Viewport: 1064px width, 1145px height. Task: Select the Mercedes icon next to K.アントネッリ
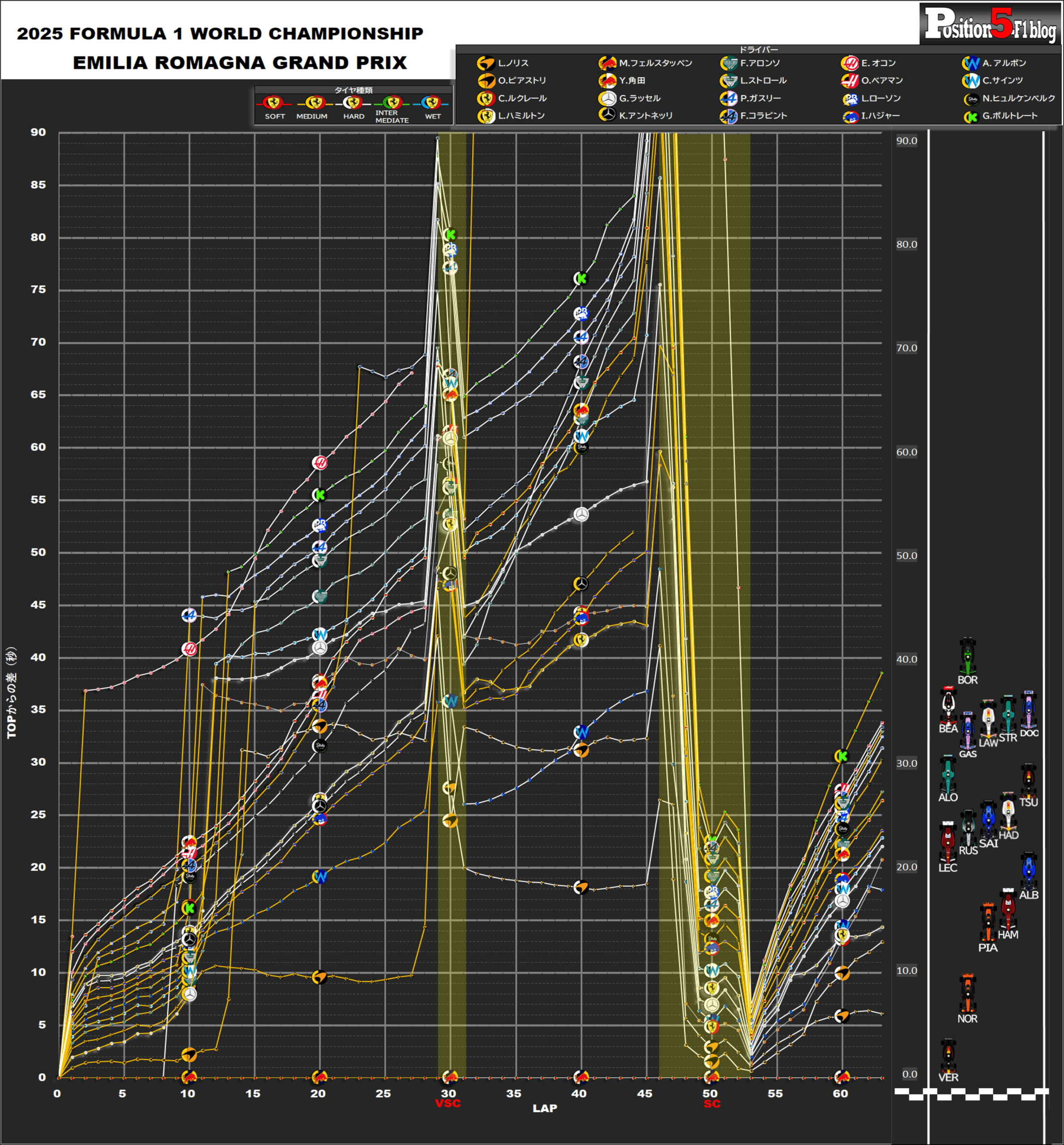(608, 114)
